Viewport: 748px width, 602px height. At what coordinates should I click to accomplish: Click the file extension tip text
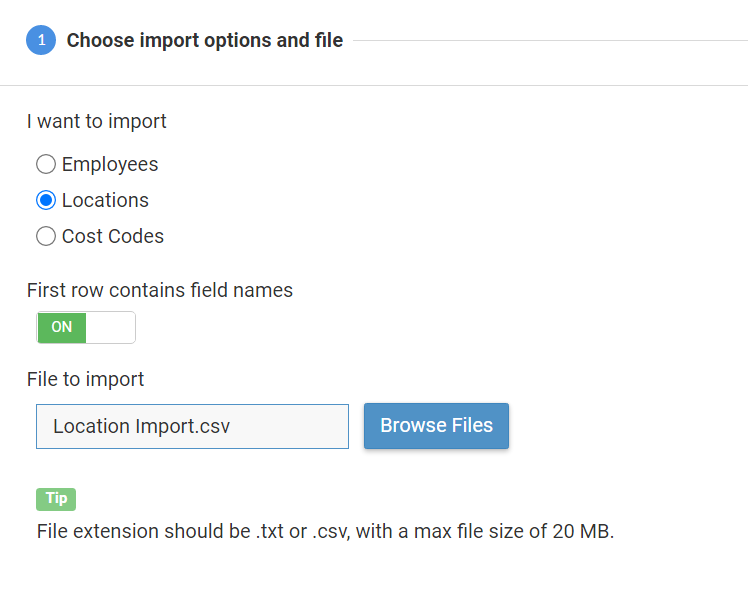[x=325, y=531]
